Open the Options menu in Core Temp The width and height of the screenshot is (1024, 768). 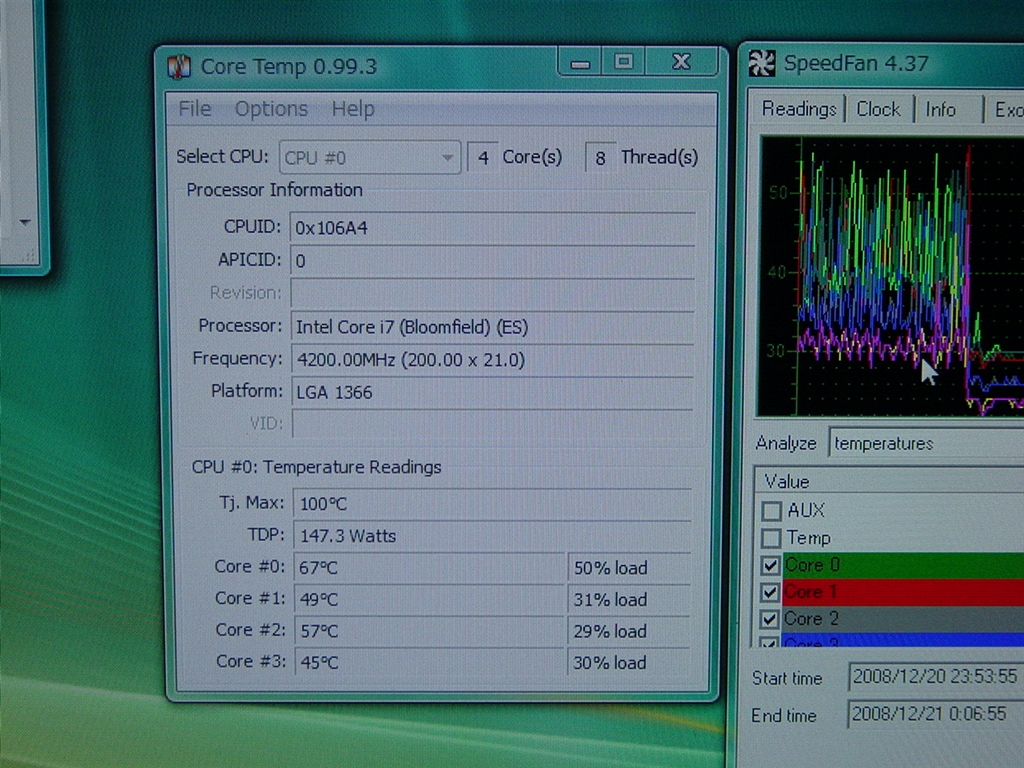pos(271,108)
